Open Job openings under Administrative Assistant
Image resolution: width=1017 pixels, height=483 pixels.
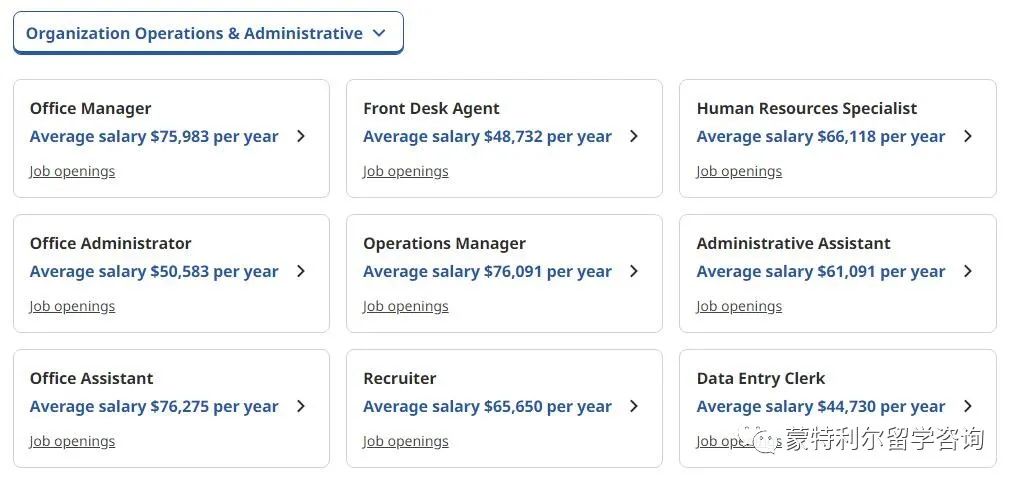(739, 306)
